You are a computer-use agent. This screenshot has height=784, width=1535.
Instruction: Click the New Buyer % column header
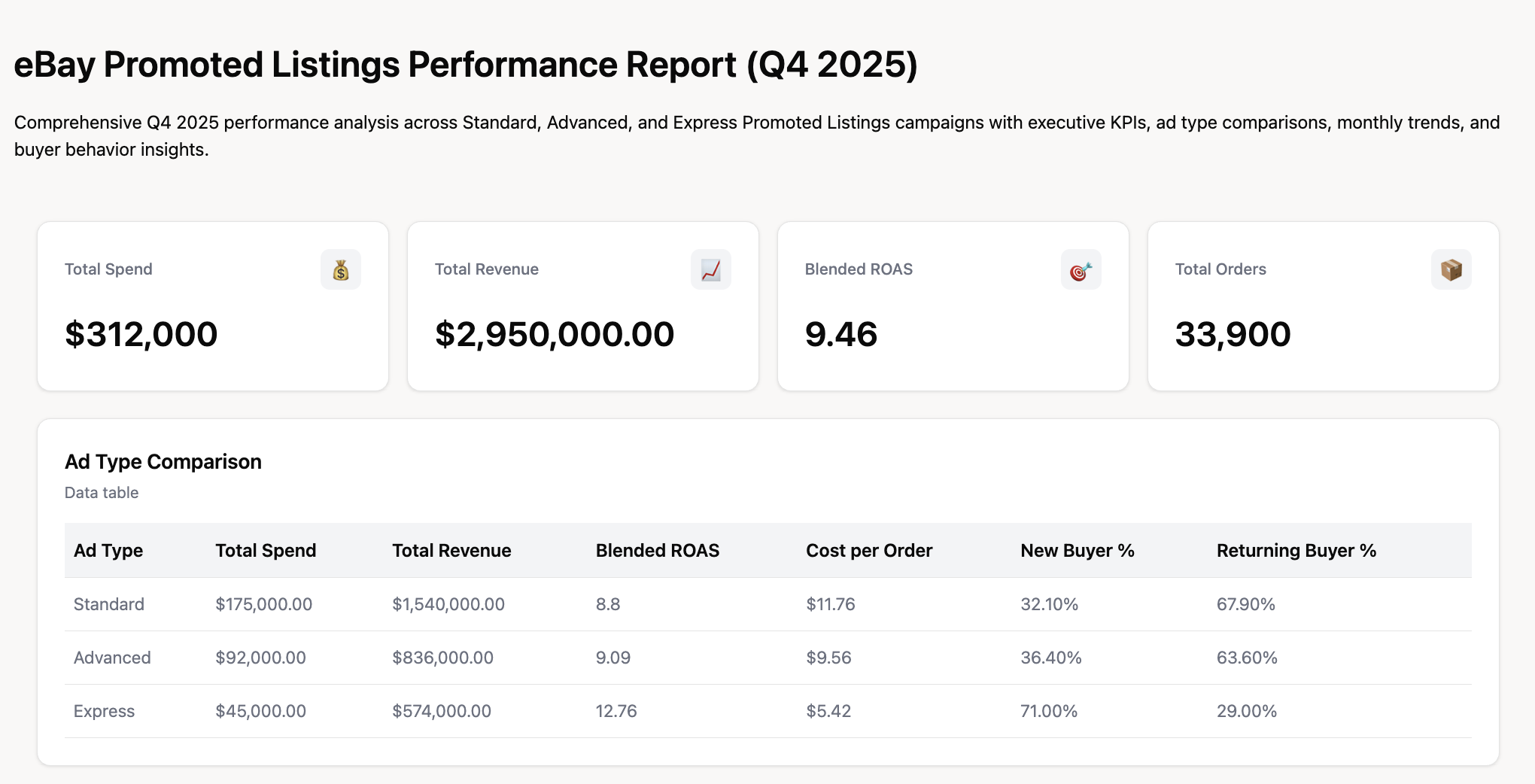tap(1077, 550)
